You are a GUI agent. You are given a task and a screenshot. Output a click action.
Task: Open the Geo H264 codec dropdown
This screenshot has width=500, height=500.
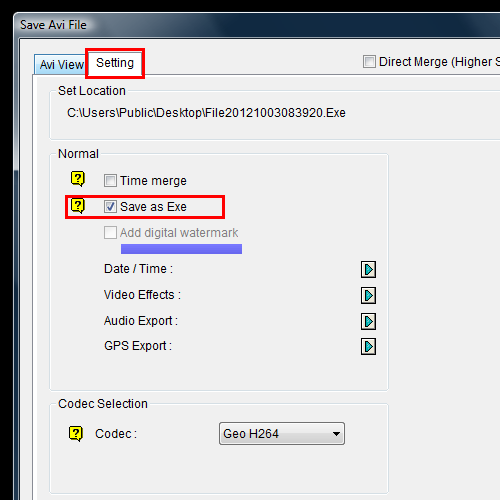pyautogui.click(x=282, y=434)
